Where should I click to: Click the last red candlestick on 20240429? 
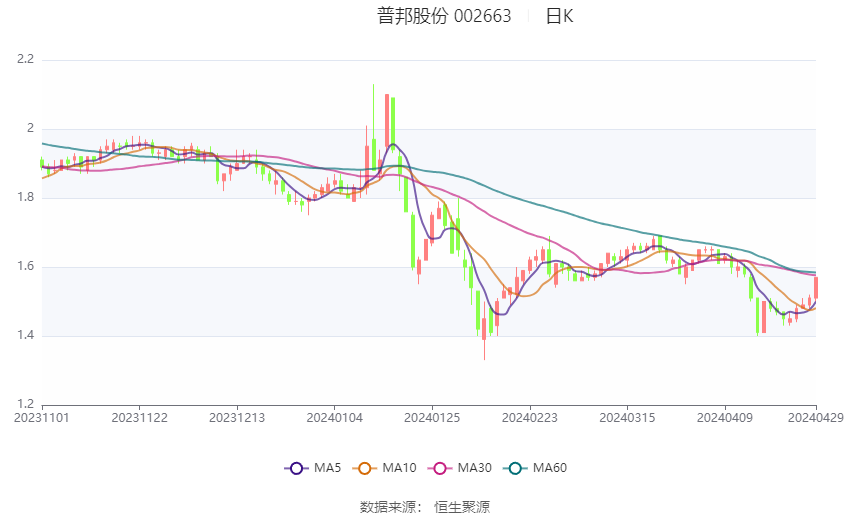[816, 288]
